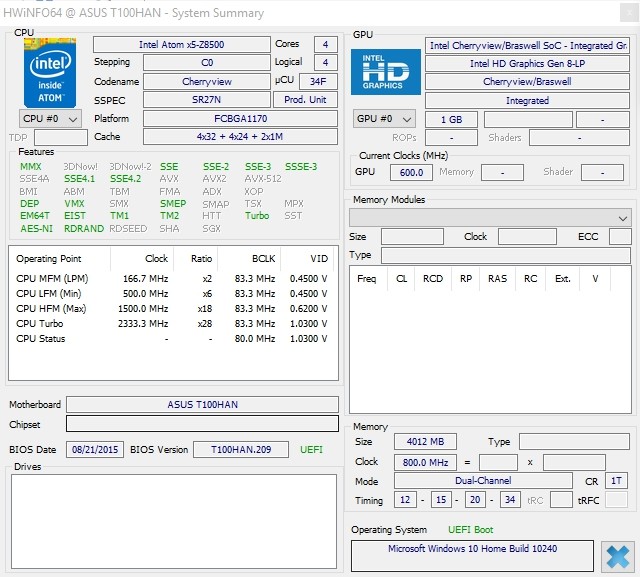This screenshot has height=577, width=640.
Task: Click the RAS column header
Action: pyautogui.click(x=498, y=279)
